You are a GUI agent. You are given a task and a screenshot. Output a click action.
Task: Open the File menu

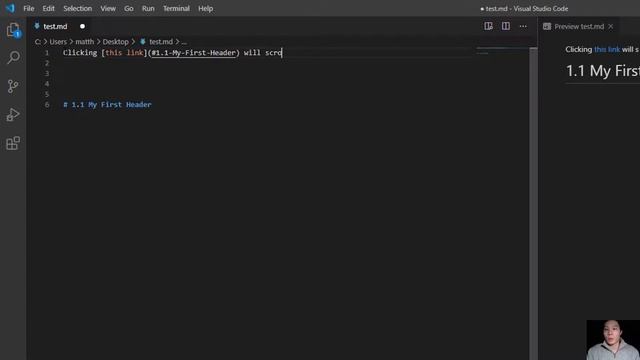coord(29,8)
